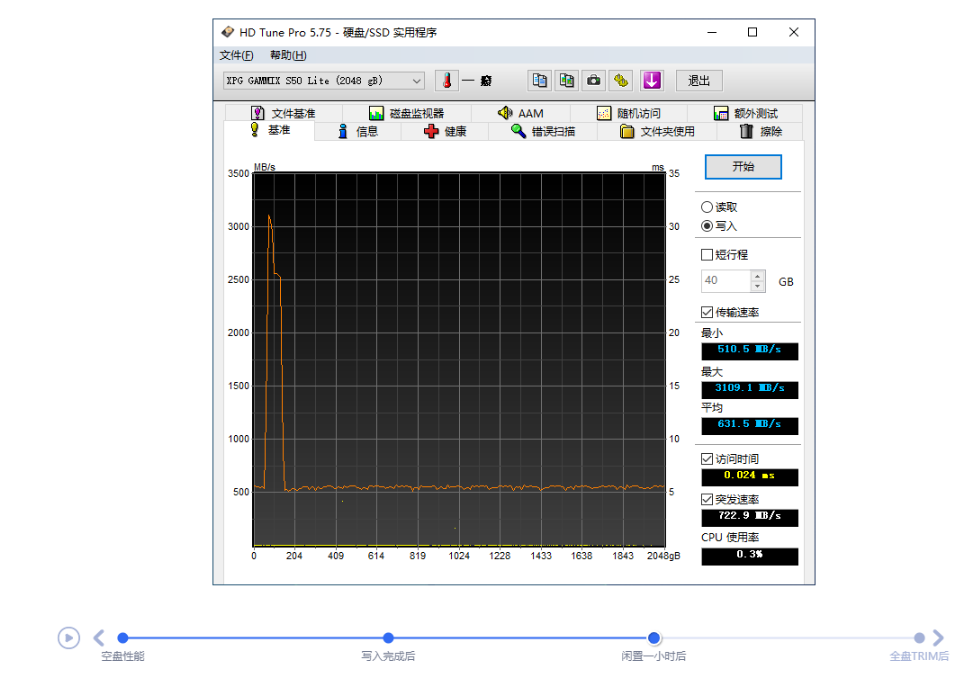
Task: Toggle the 访问时间 access time checkbox
Action: pos(706,458)
